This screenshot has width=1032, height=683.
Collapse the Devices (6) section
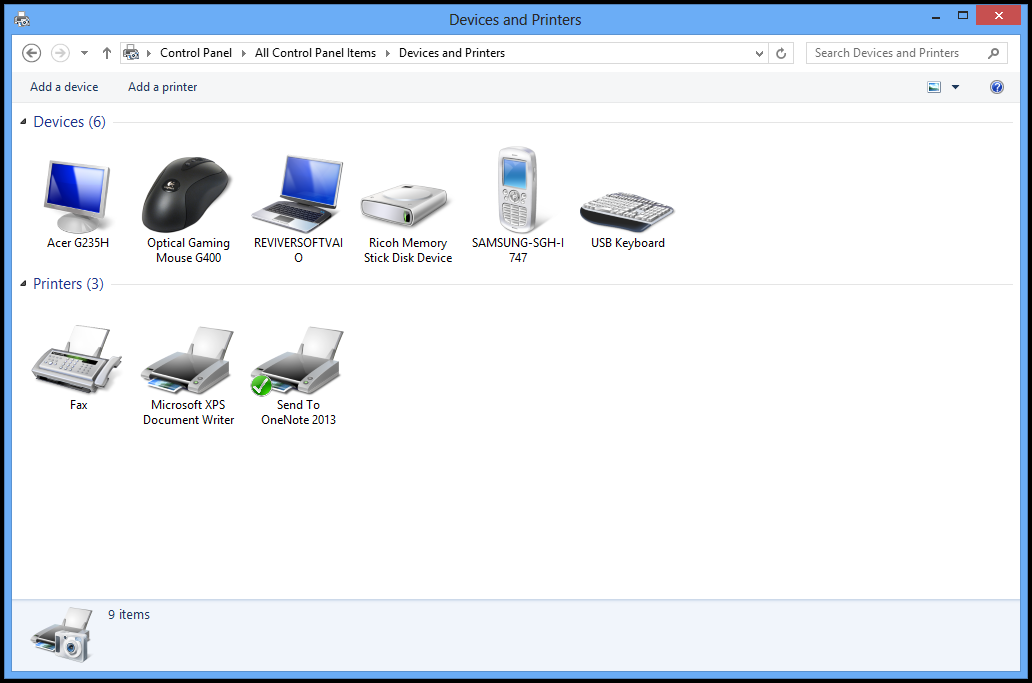click(22, 121)
